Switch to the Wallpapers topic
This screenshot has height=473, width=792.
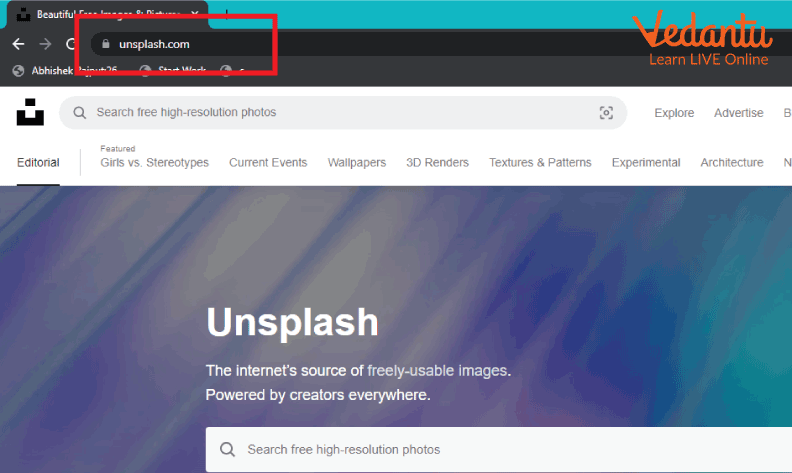(357, 163)
